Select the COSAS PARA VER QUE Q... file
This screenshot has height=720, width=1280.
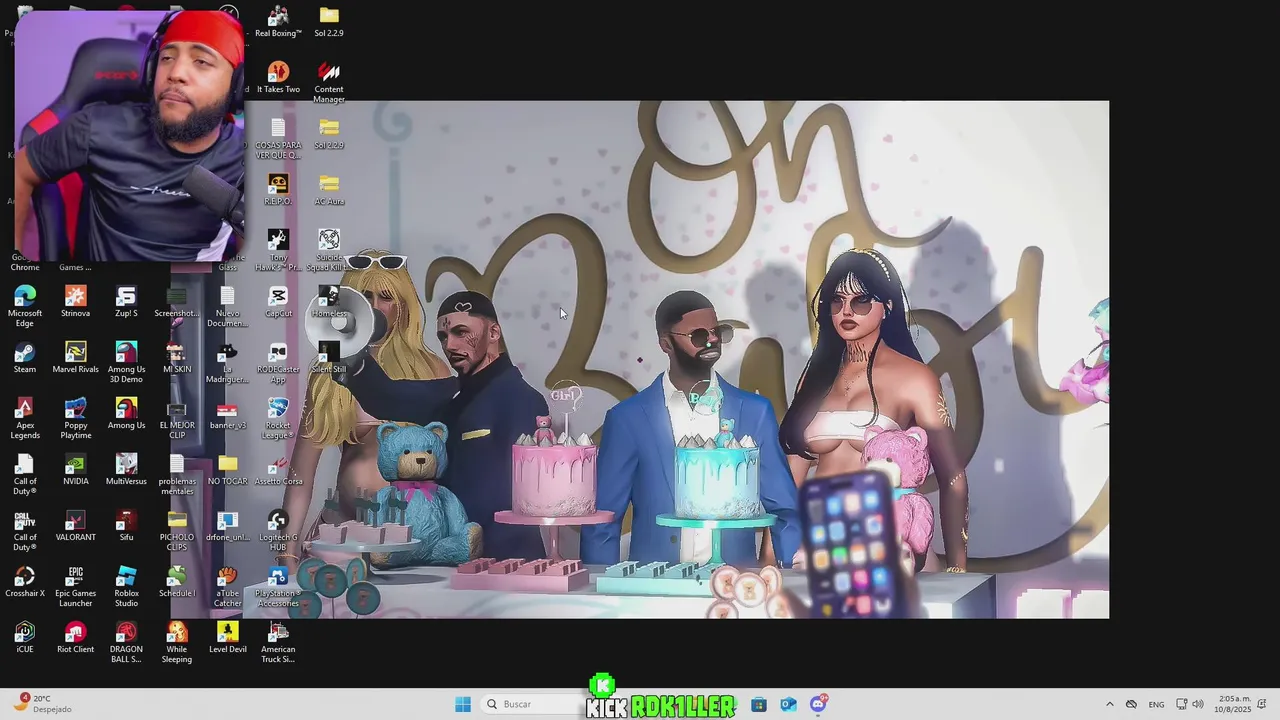(278, 137)
